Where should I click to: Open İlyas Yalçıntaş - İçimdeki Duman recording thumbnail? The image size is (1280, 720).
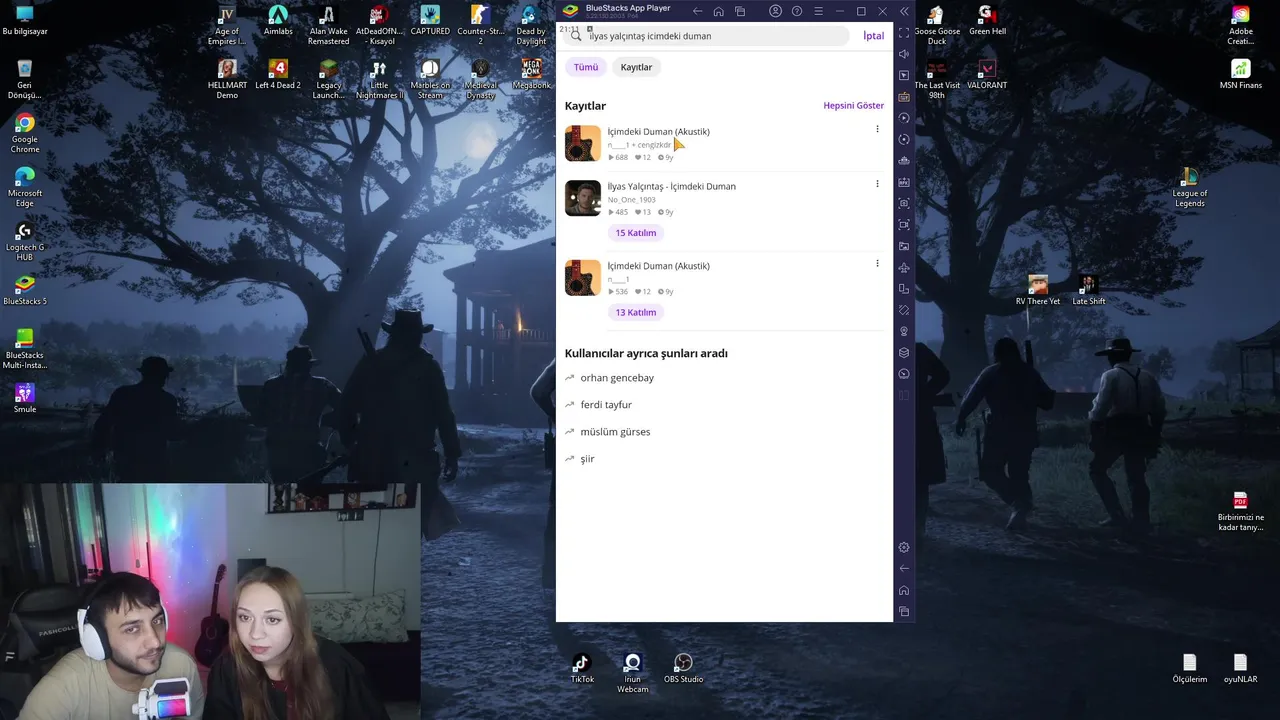click(583, 198)
